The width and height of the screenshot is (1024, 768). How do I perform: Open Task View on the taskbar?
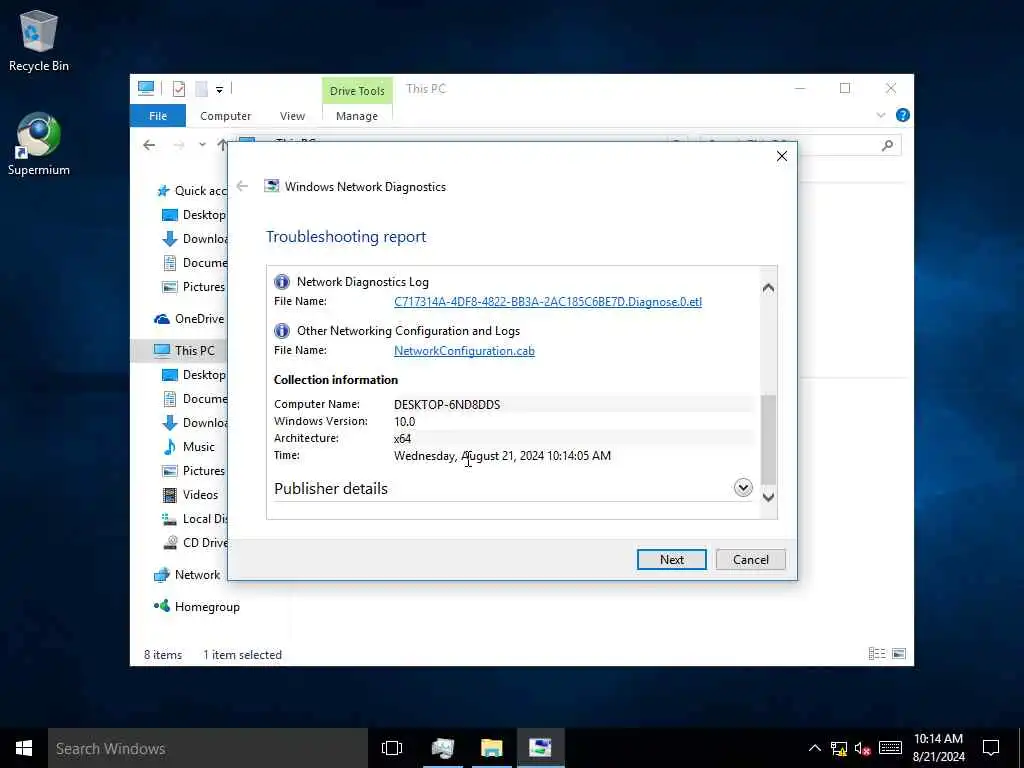pos(392,748)
